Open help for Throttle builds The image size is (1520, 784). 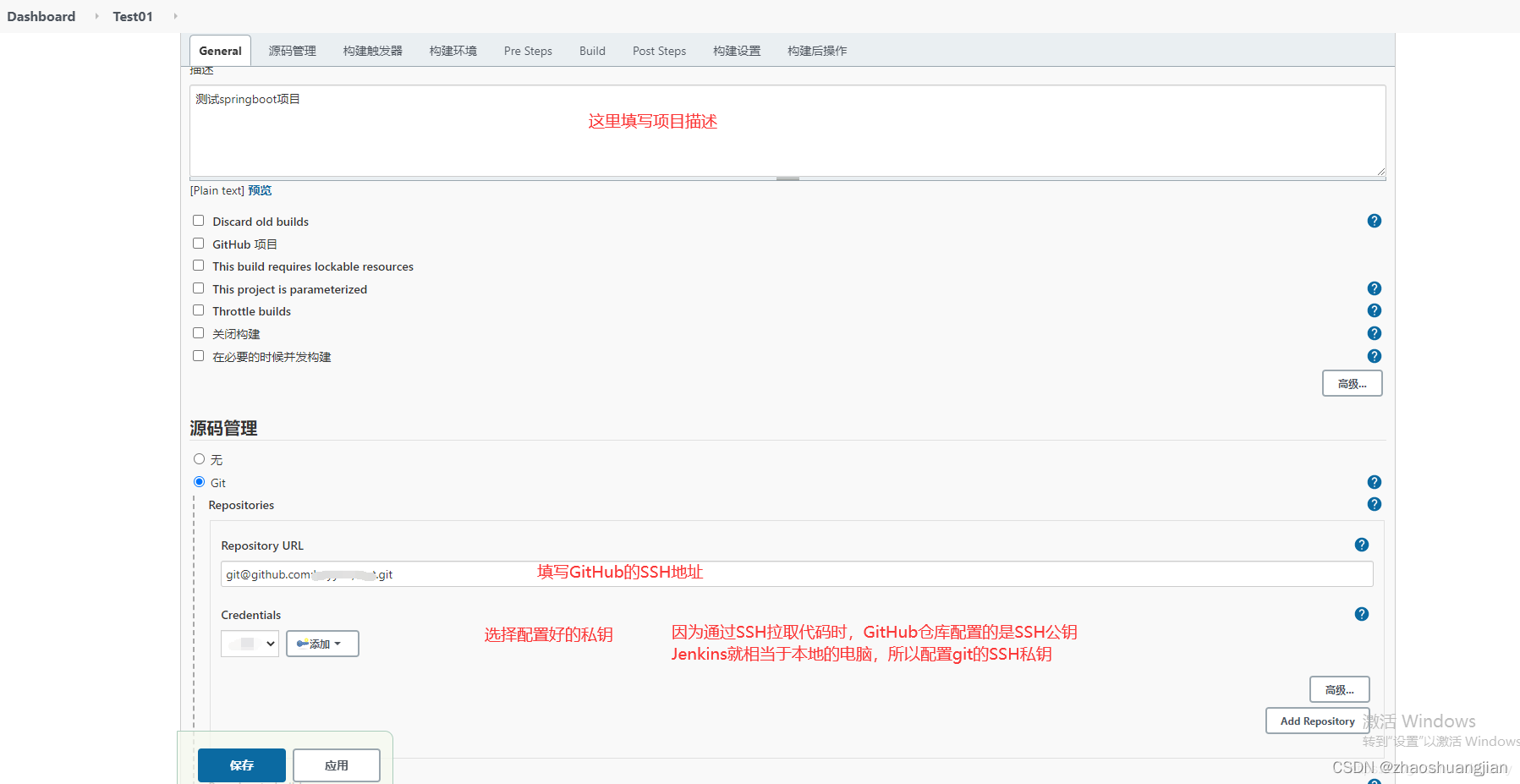pos(1374,310)
